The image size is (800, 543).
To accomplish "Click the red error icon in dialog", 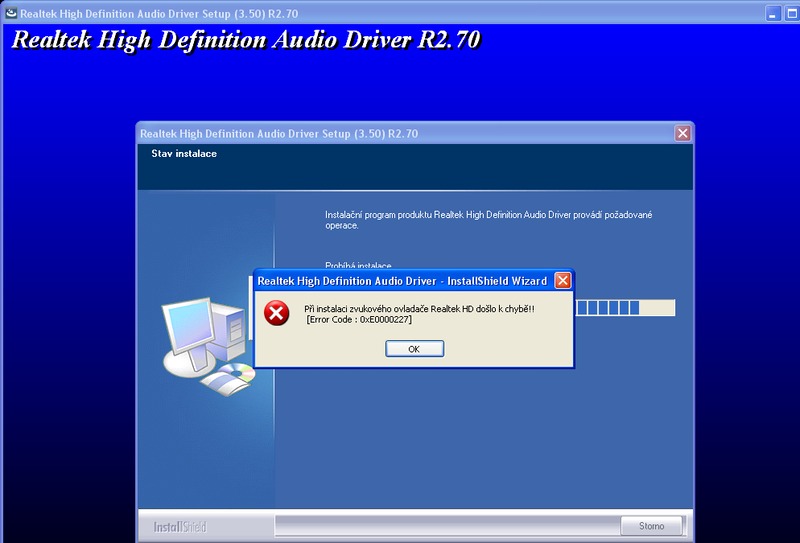I will click(277, 313).
